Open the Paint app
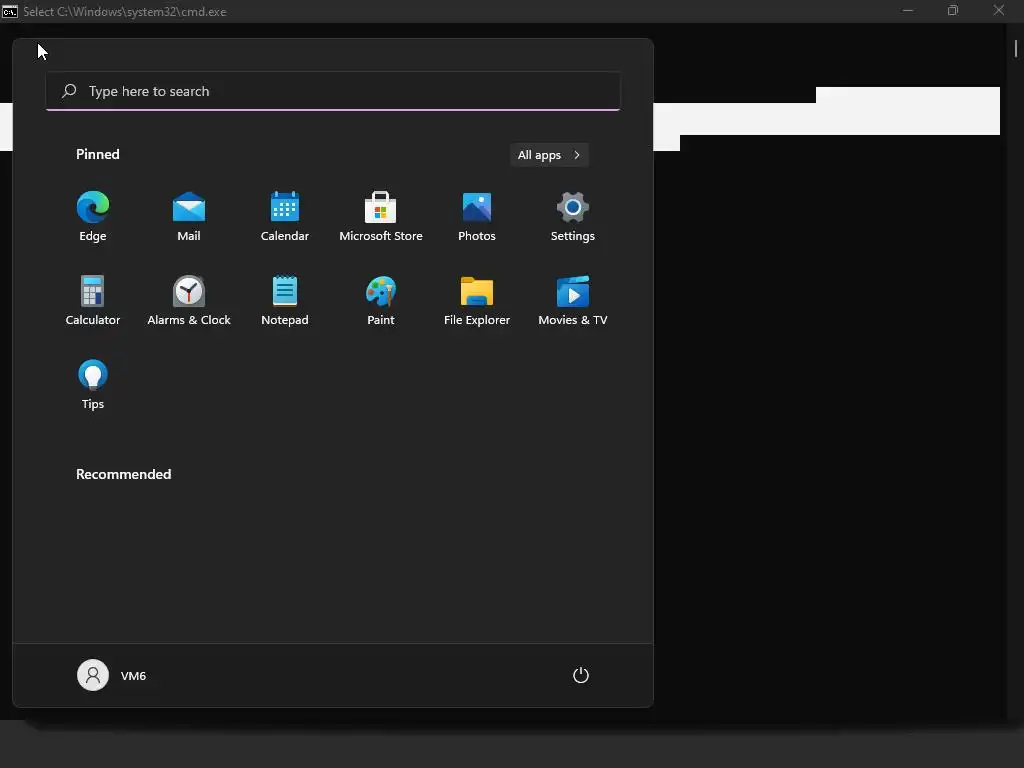 coord(381,301)
